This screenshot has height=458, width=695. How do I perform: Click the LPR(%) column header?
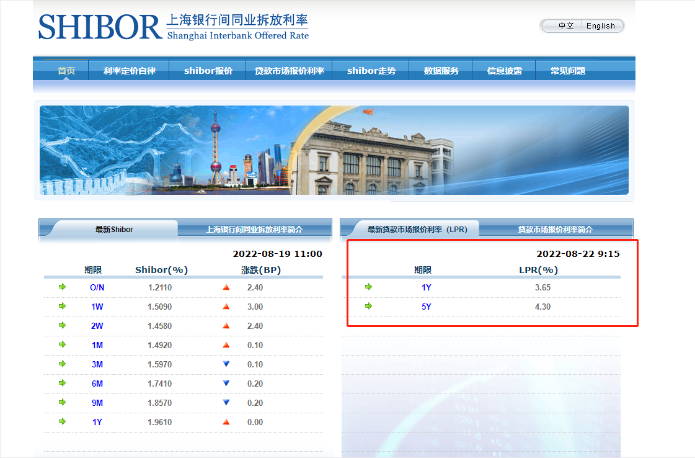click(538, 270)
